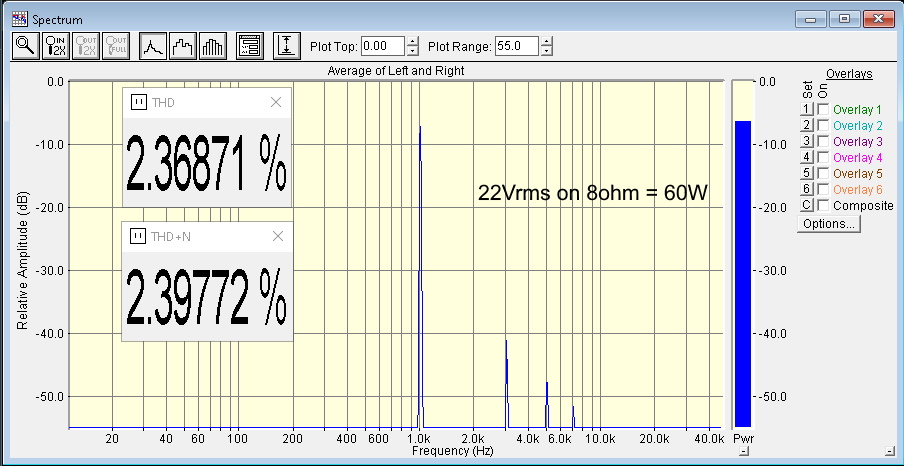Click the Zoom In 2X icon
The width and height of the screenshot is (904, 466).
pos(57,46)
